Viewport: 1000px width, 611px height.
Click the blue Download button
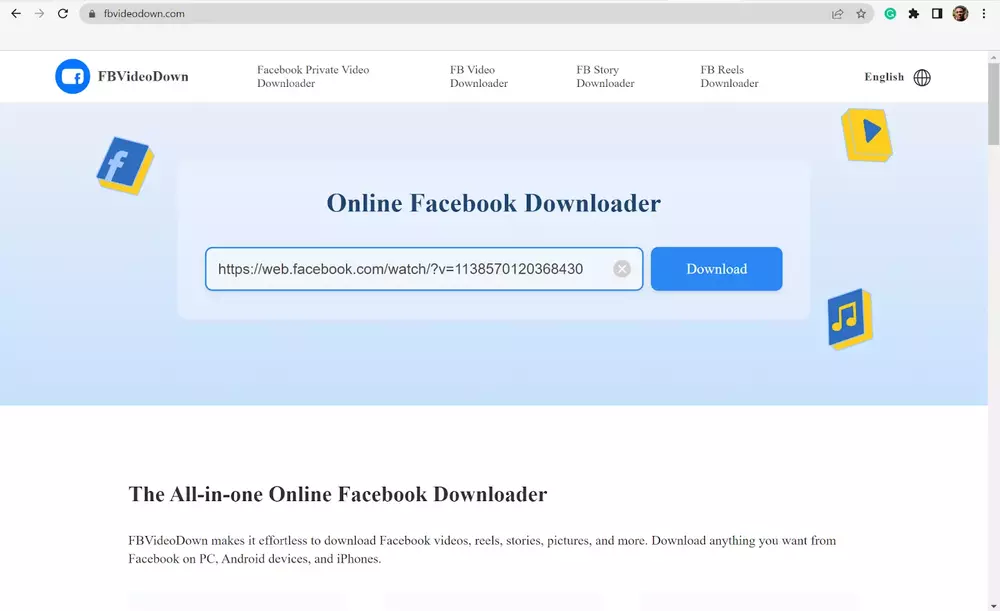click(716, 269)
